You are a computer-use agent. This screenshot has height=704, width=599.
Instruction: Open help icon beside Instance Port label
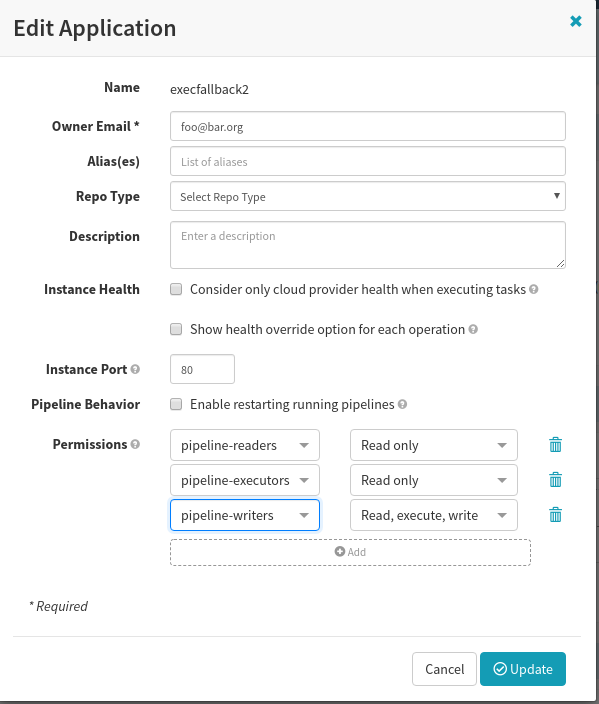pos(135,369)
